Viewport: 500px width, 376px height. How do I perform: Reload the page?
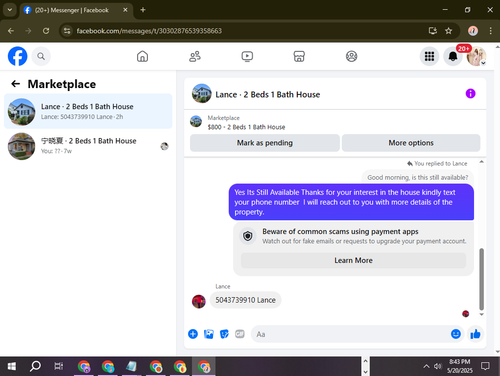pyautogui.click(x=46, y=31)
